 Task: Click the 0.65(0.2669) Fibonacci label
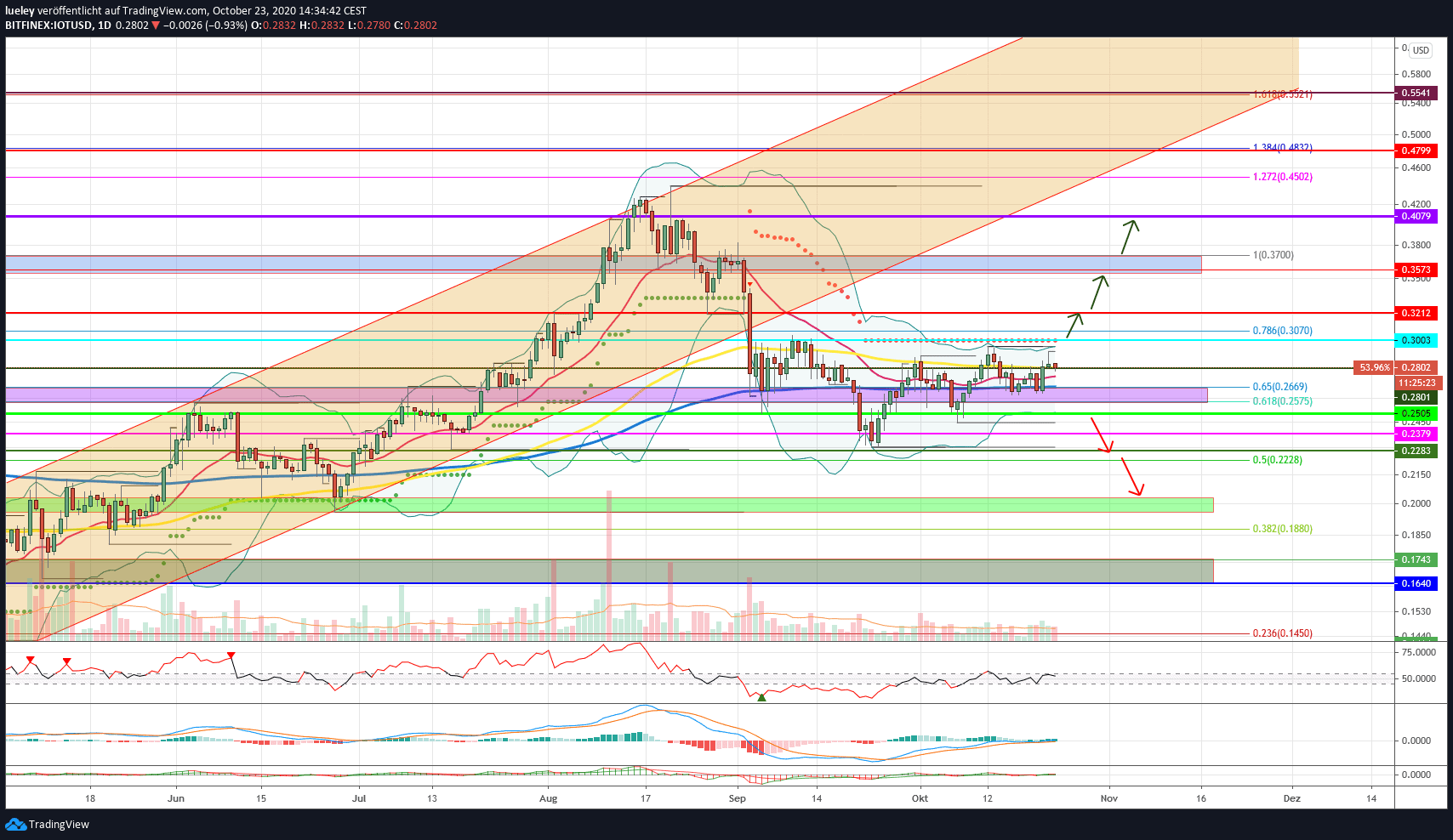[x=1279, y=387]
